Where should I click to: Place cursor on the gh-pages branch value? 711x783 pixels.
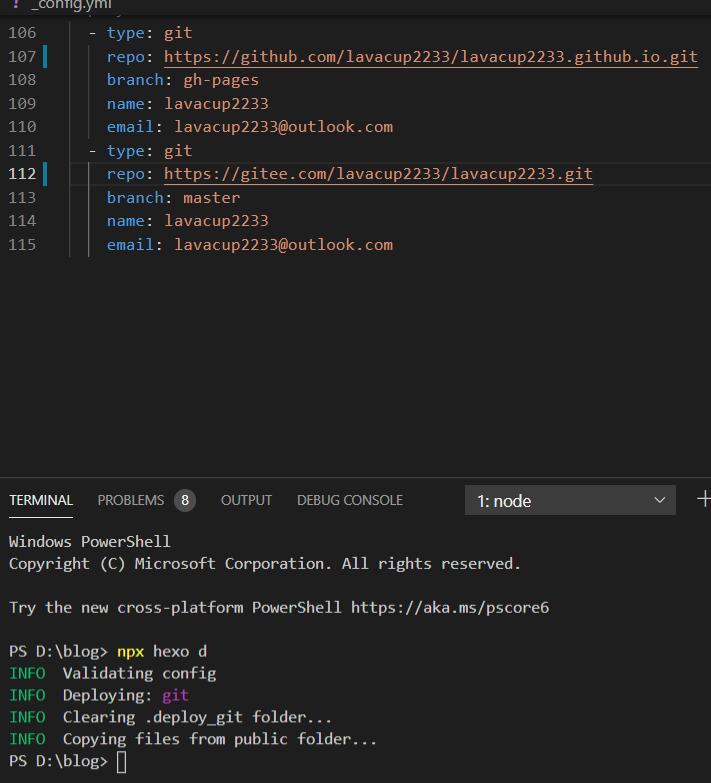(x=220, y=80)
